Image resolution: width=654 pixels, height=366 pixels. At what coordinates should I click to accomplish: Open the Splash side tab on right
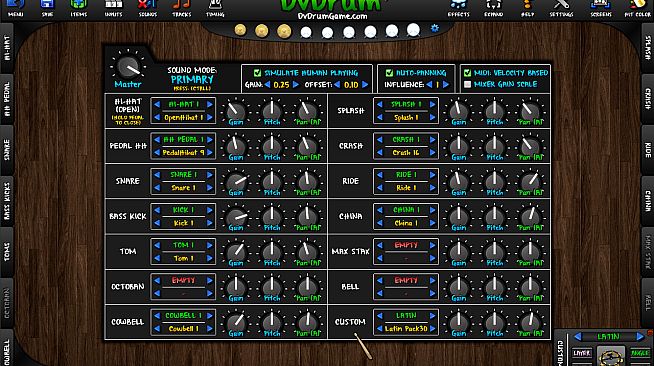647,48
